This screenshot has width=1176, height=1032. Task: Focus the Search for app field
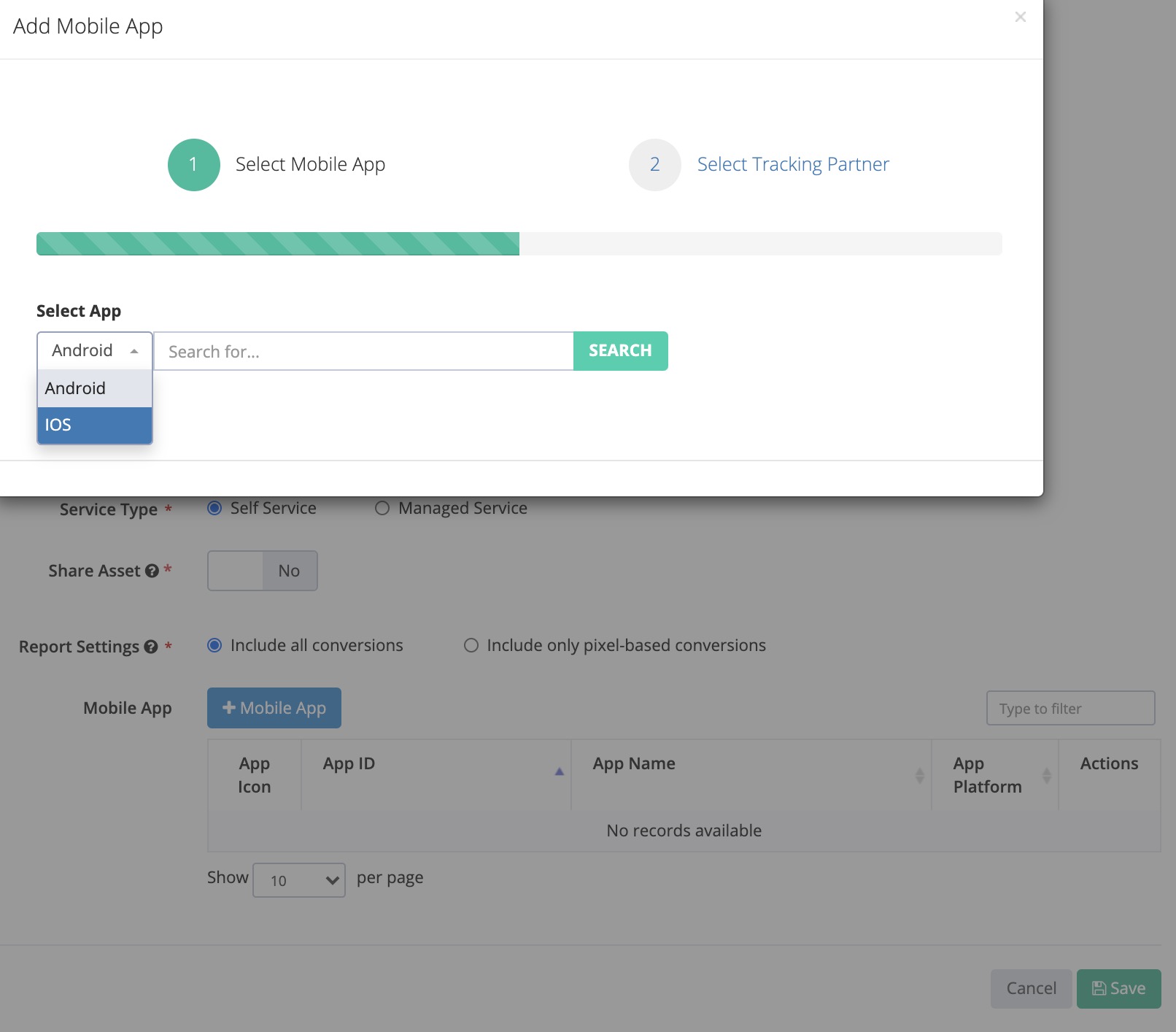coord(363,352)
